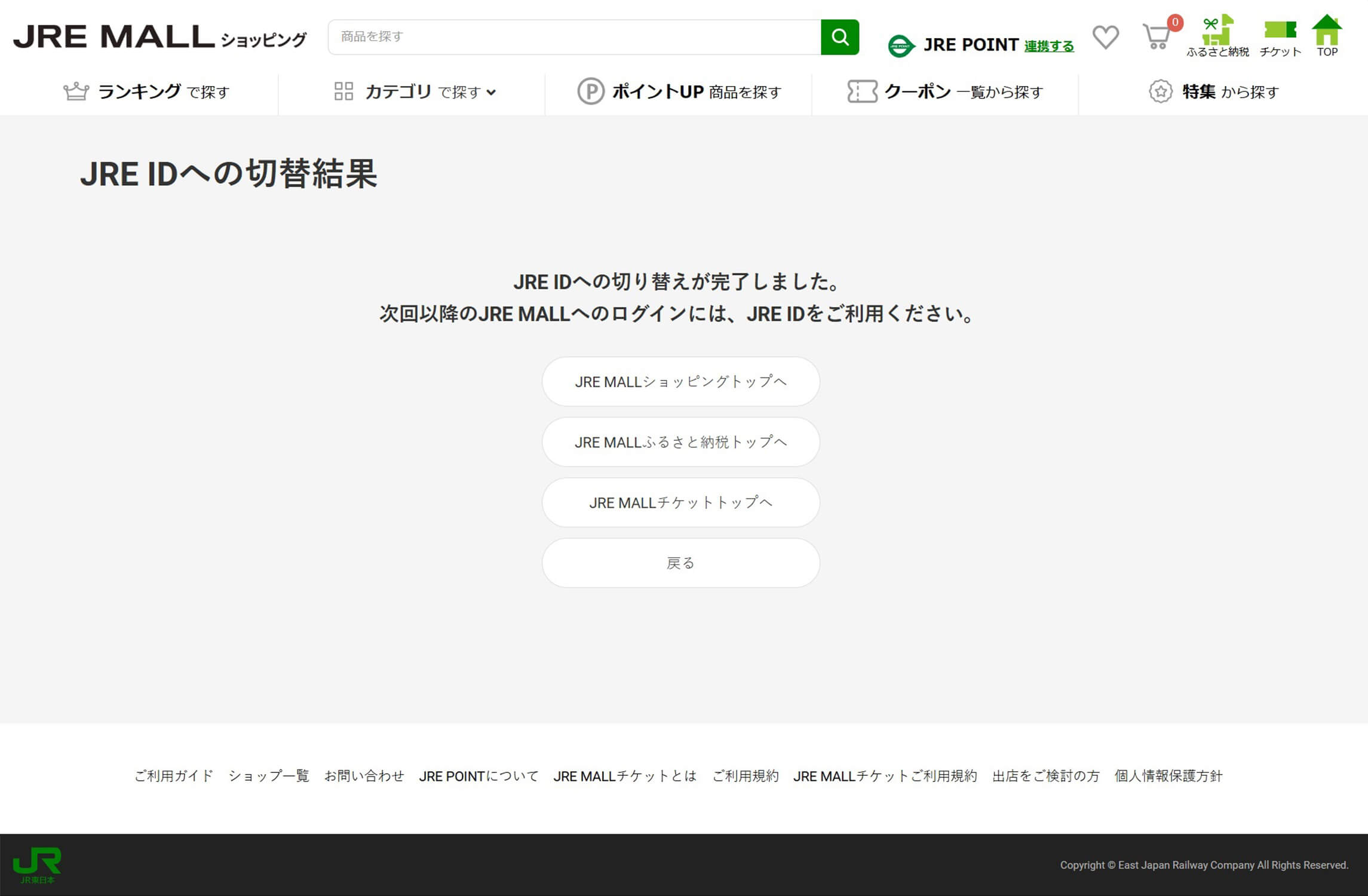Click the JR東日本 footer logo
1368x896 pixels.
37,865
